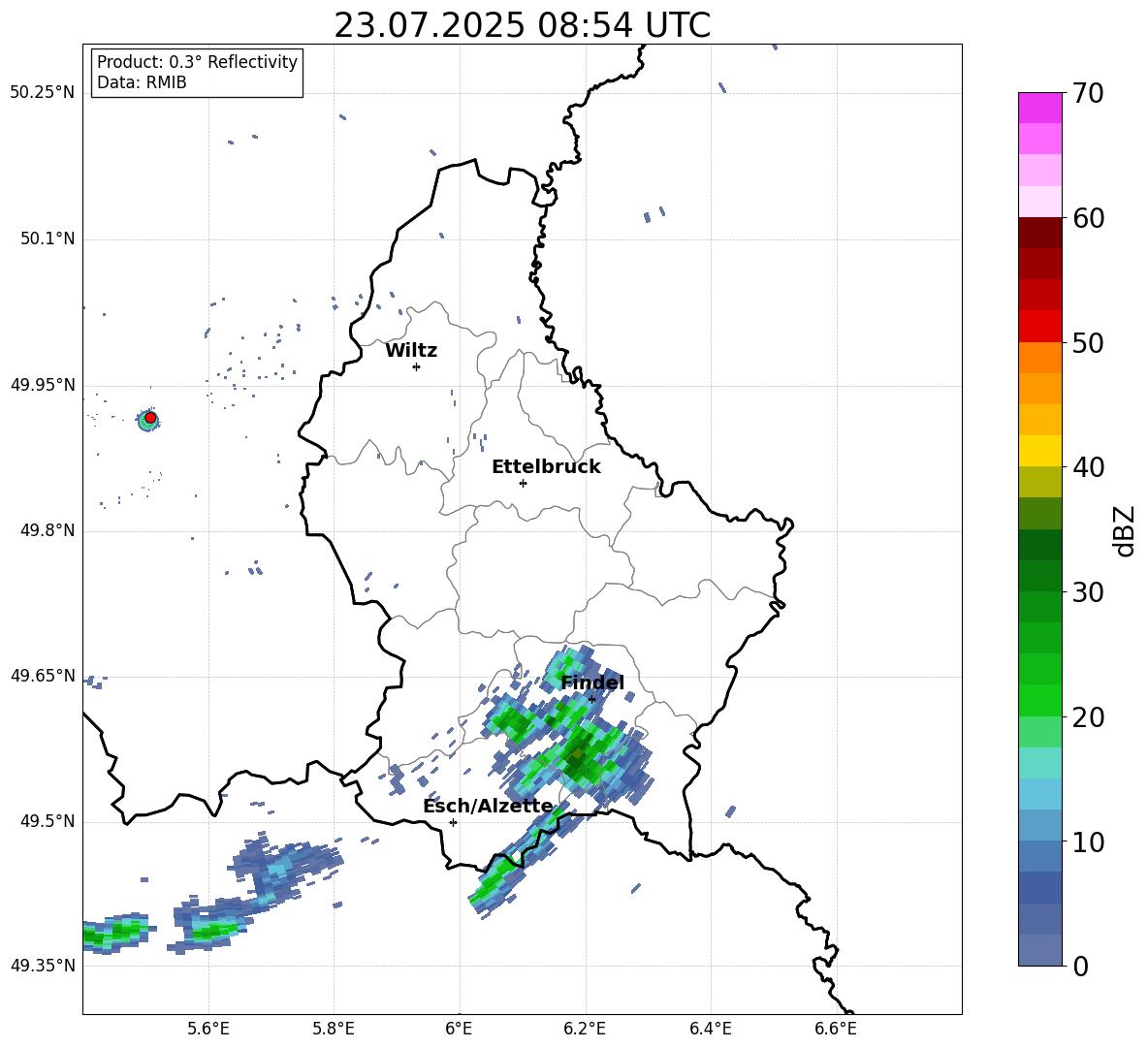Click the colorbar tick value 60

coord(1088,218)
